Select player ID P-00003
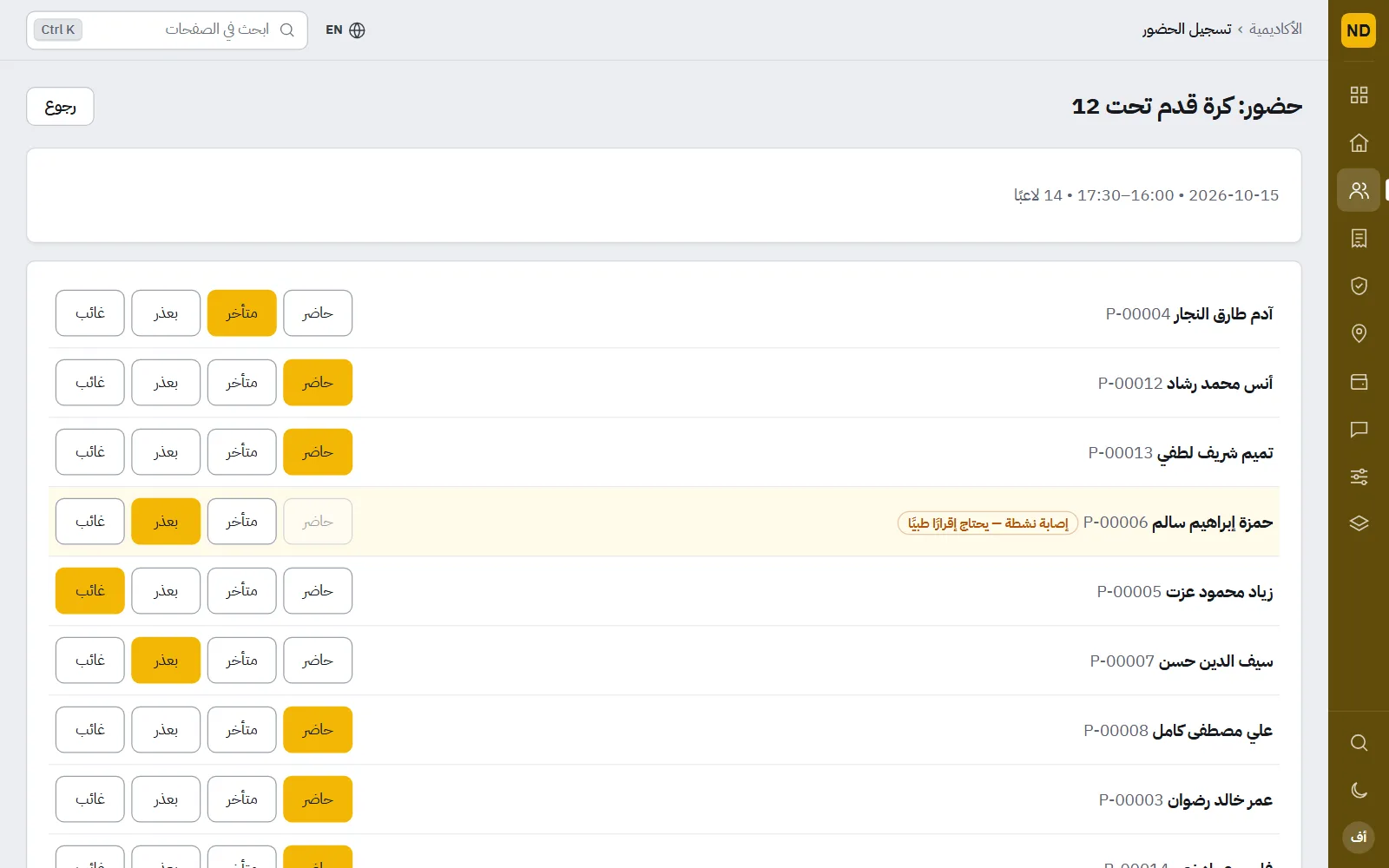This screenshot has width=1389, height=868. (1130, 800)
